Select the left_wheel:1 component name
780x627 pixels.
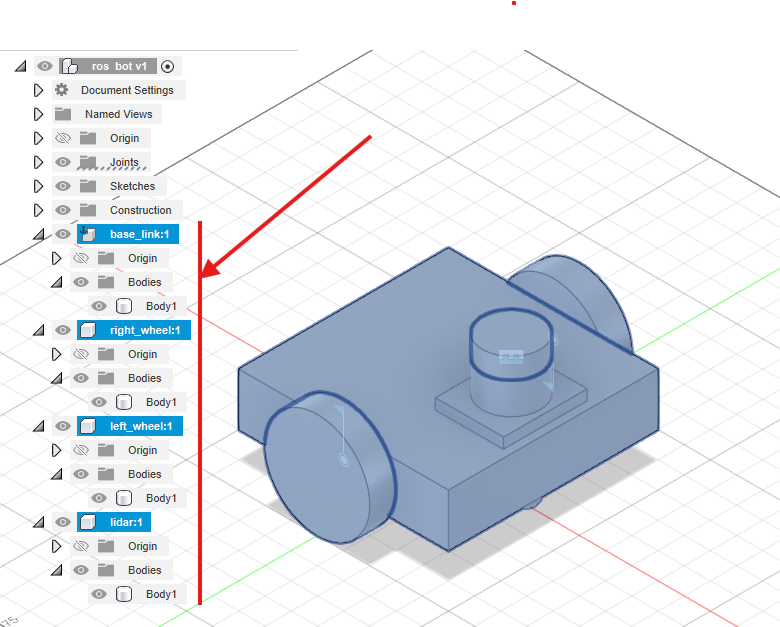tap(141, 426)
